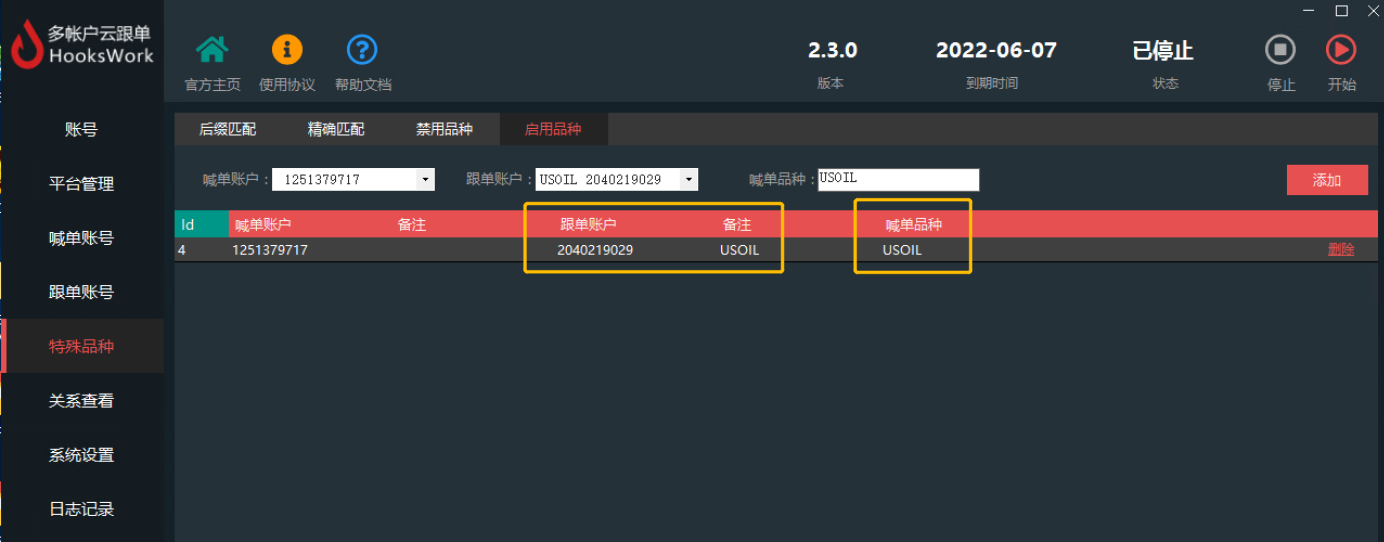Switch to the 精确匹配 tab

[x=336, y=129]
